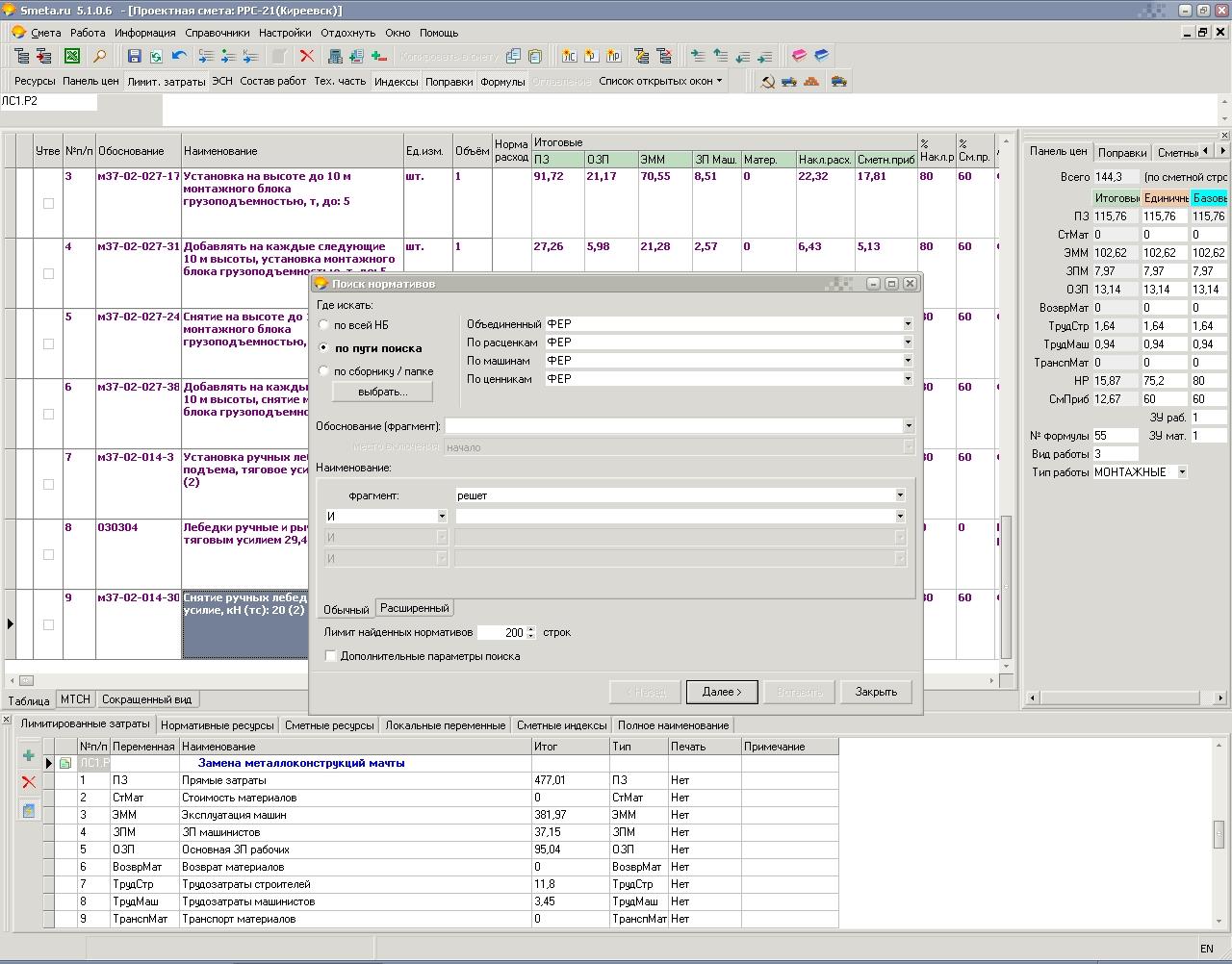Screen dimensions: 1232x964
Task: Click the hammer and sickle icon
Action: tap(767, 82)
